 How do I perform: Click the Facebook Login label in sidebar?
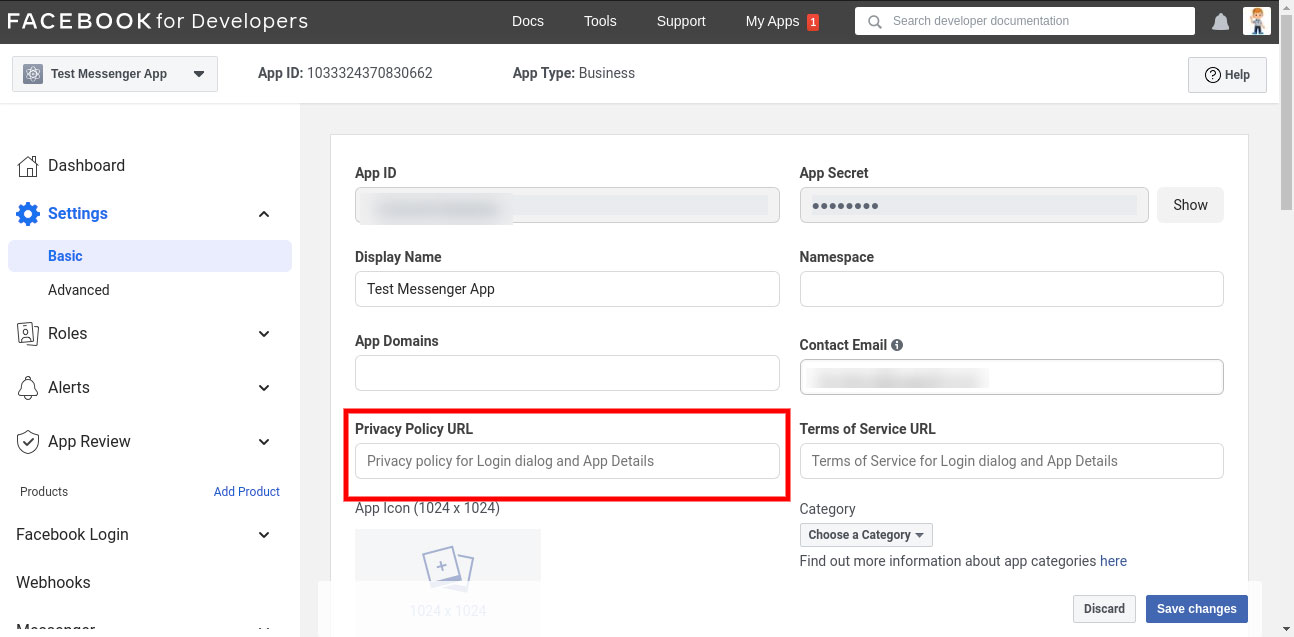pos(72,535)
